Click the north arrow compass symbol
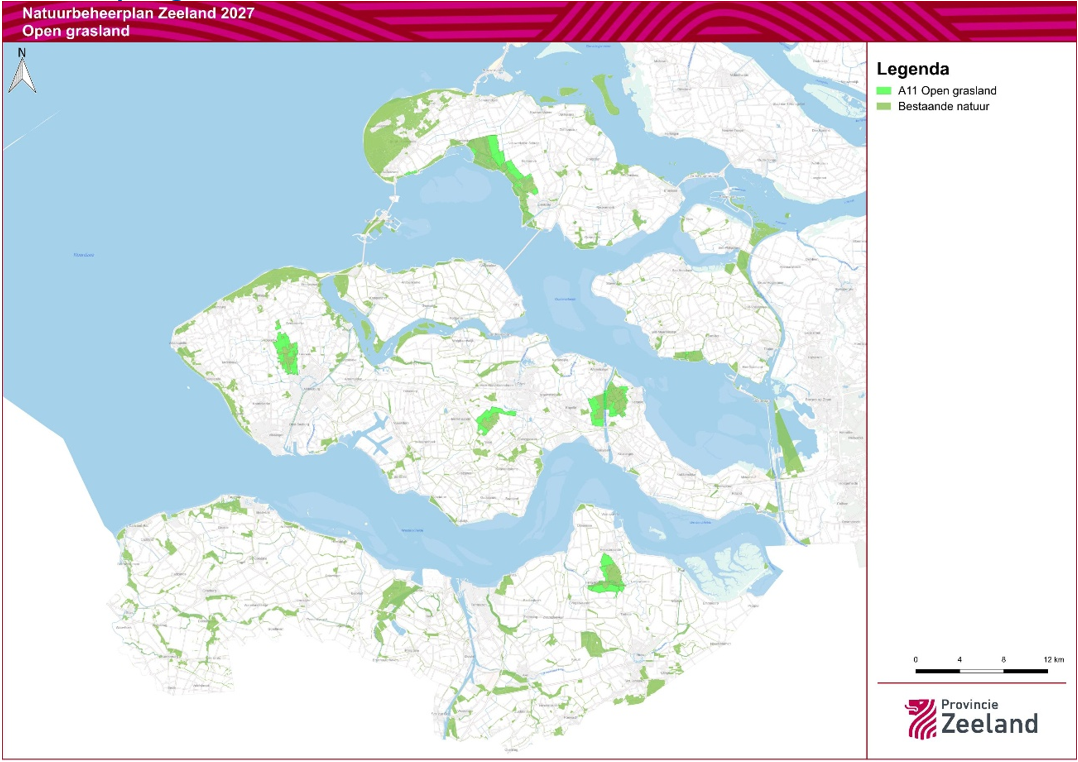Image resolution: width=1078 pixels, height=762 pixels. coord(22,72)
